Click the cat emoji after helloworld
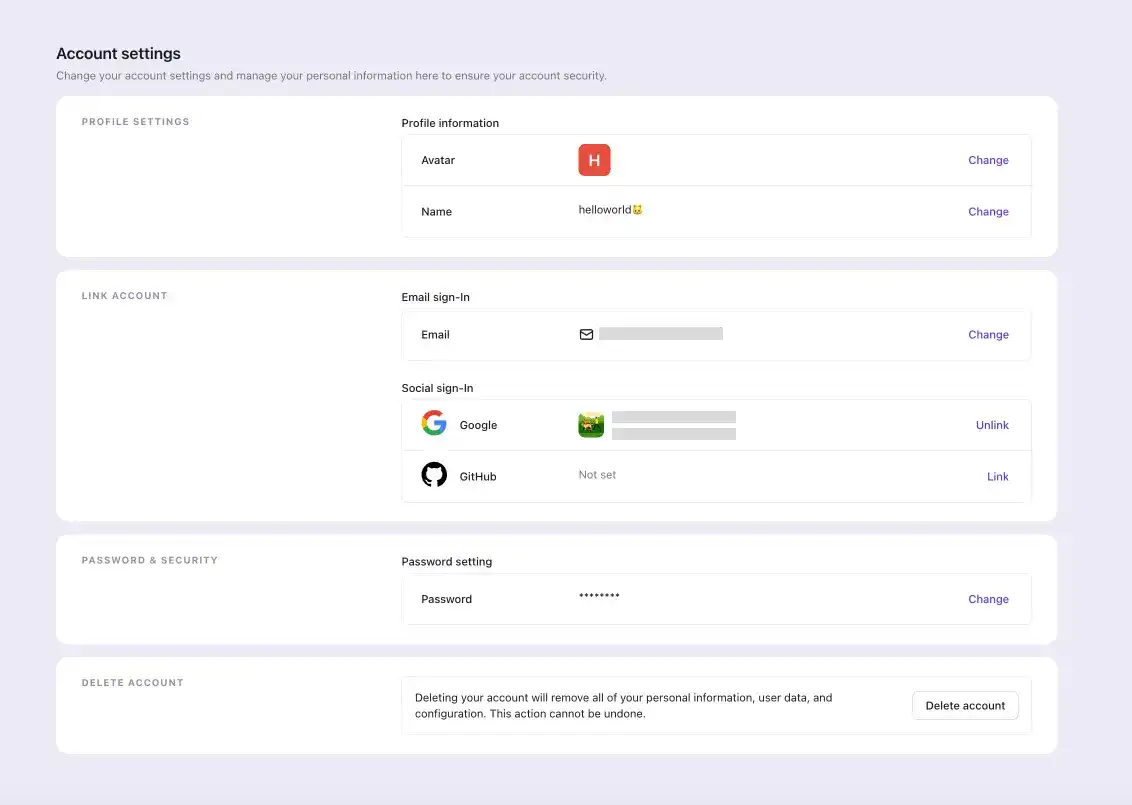 point(637,210)
